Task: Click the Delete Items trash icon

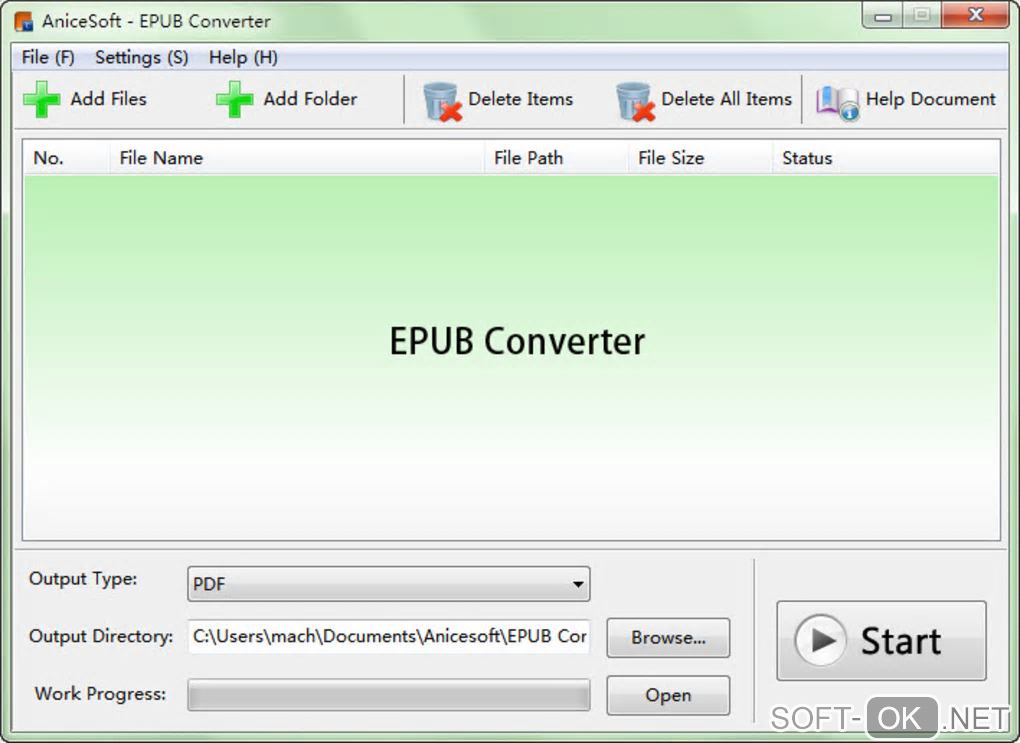Action: [x=442, y=101]
